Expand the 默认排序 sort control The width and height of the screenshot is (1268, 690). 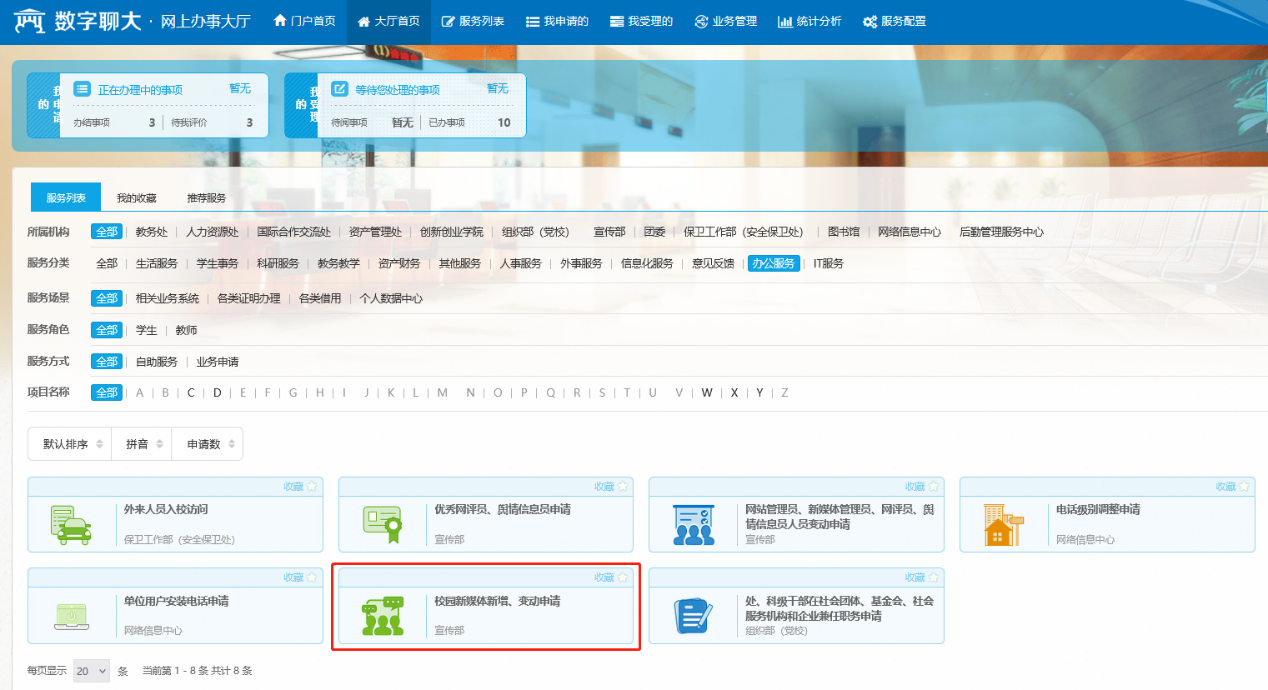pyautogui.click(x=70, y=444)
